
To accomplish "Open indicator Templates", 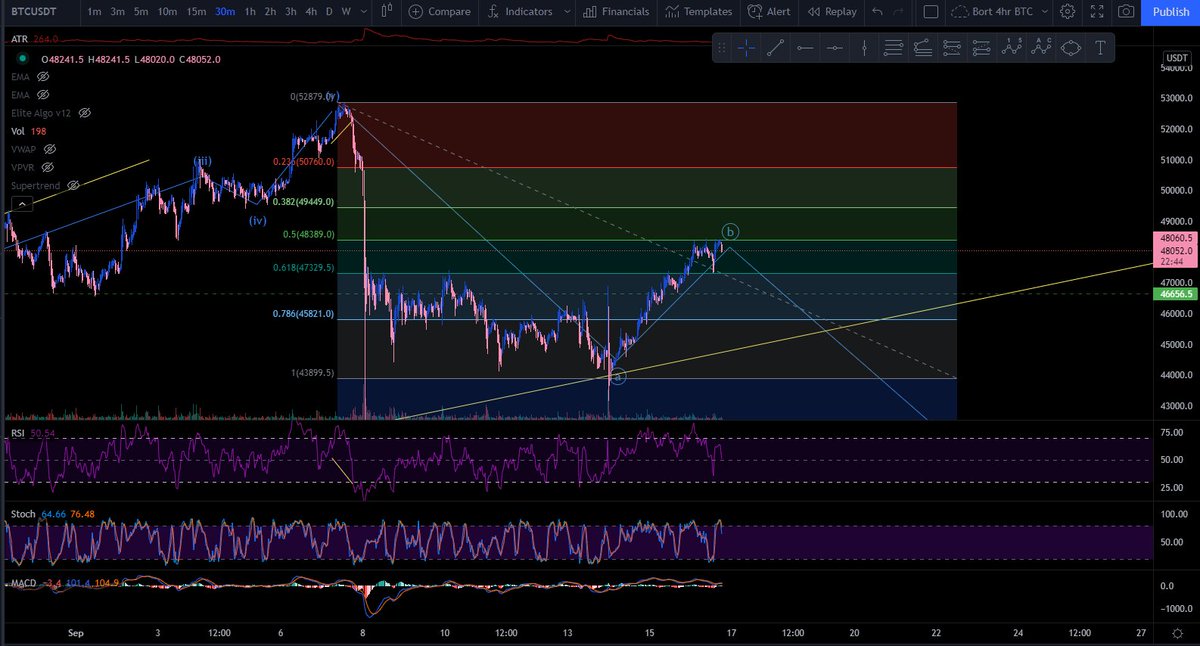I will pos(700,12).
